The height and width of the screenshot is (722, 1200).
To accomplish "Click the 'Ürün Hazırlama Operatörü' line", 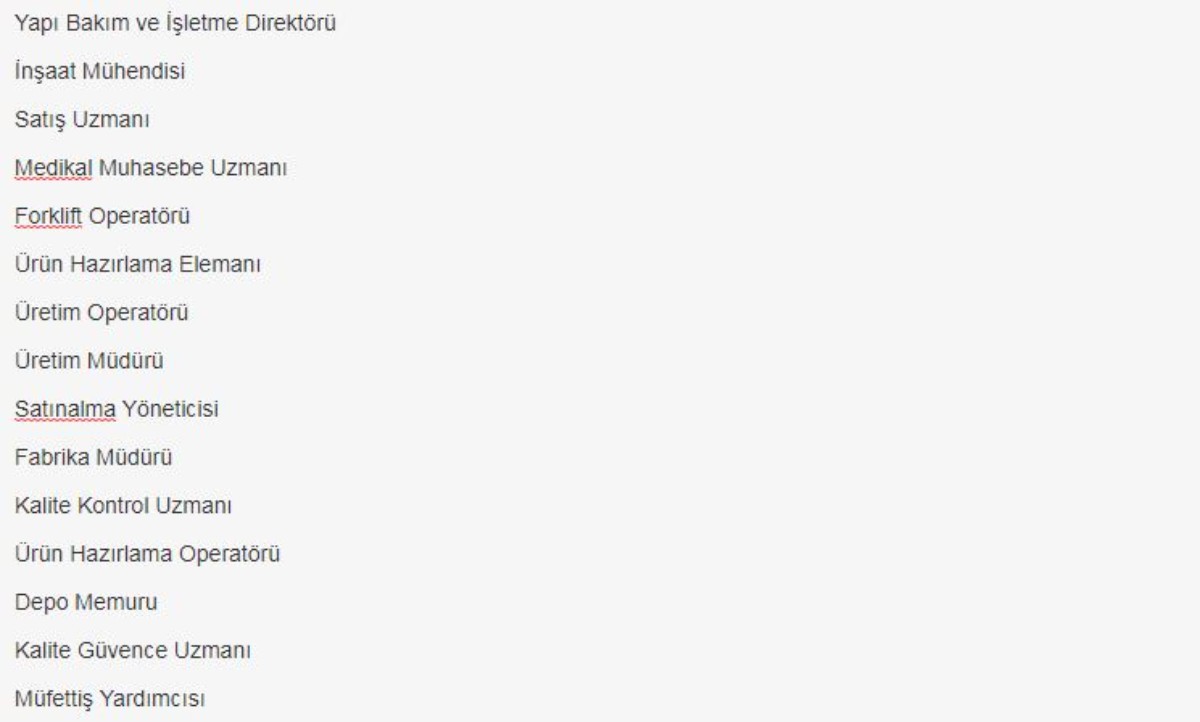I will tap(146, 553).
